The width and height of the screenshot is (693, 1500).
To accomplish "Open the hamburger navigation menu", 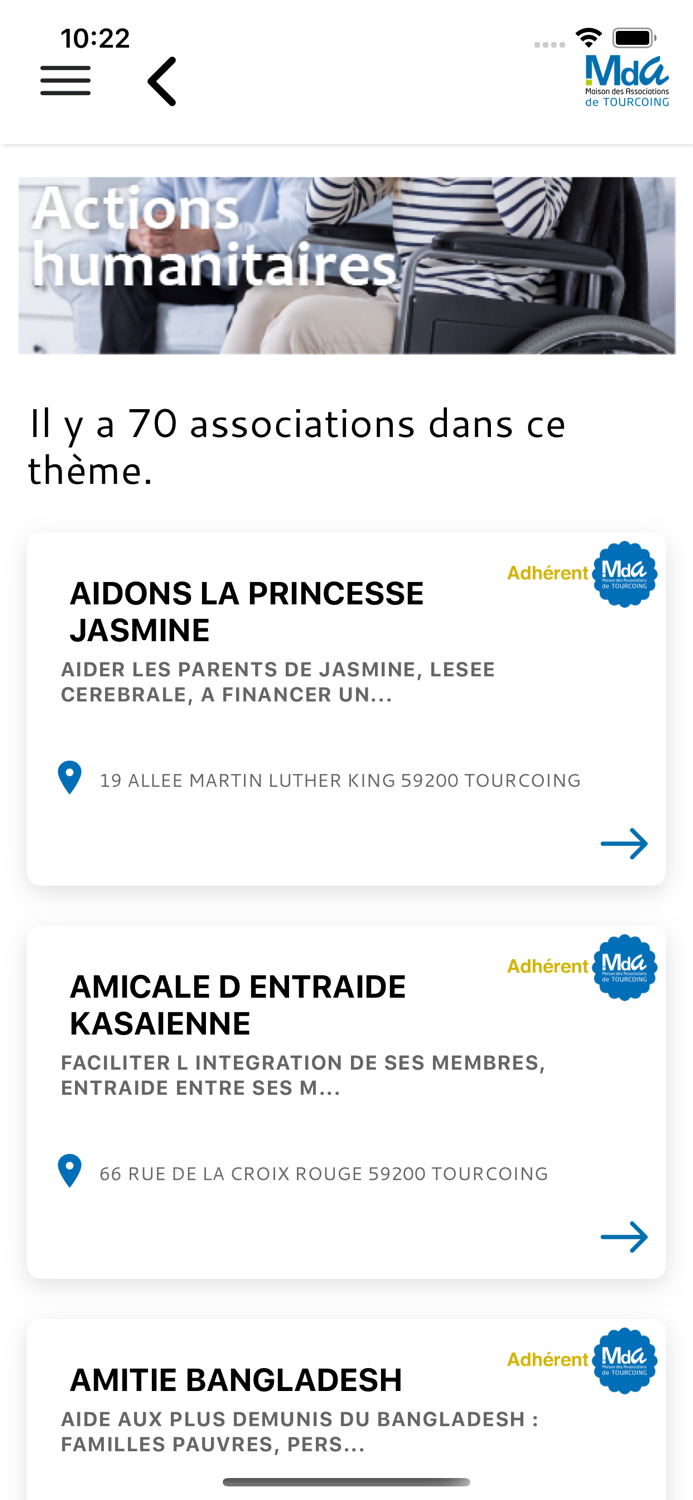I will 65,80.
